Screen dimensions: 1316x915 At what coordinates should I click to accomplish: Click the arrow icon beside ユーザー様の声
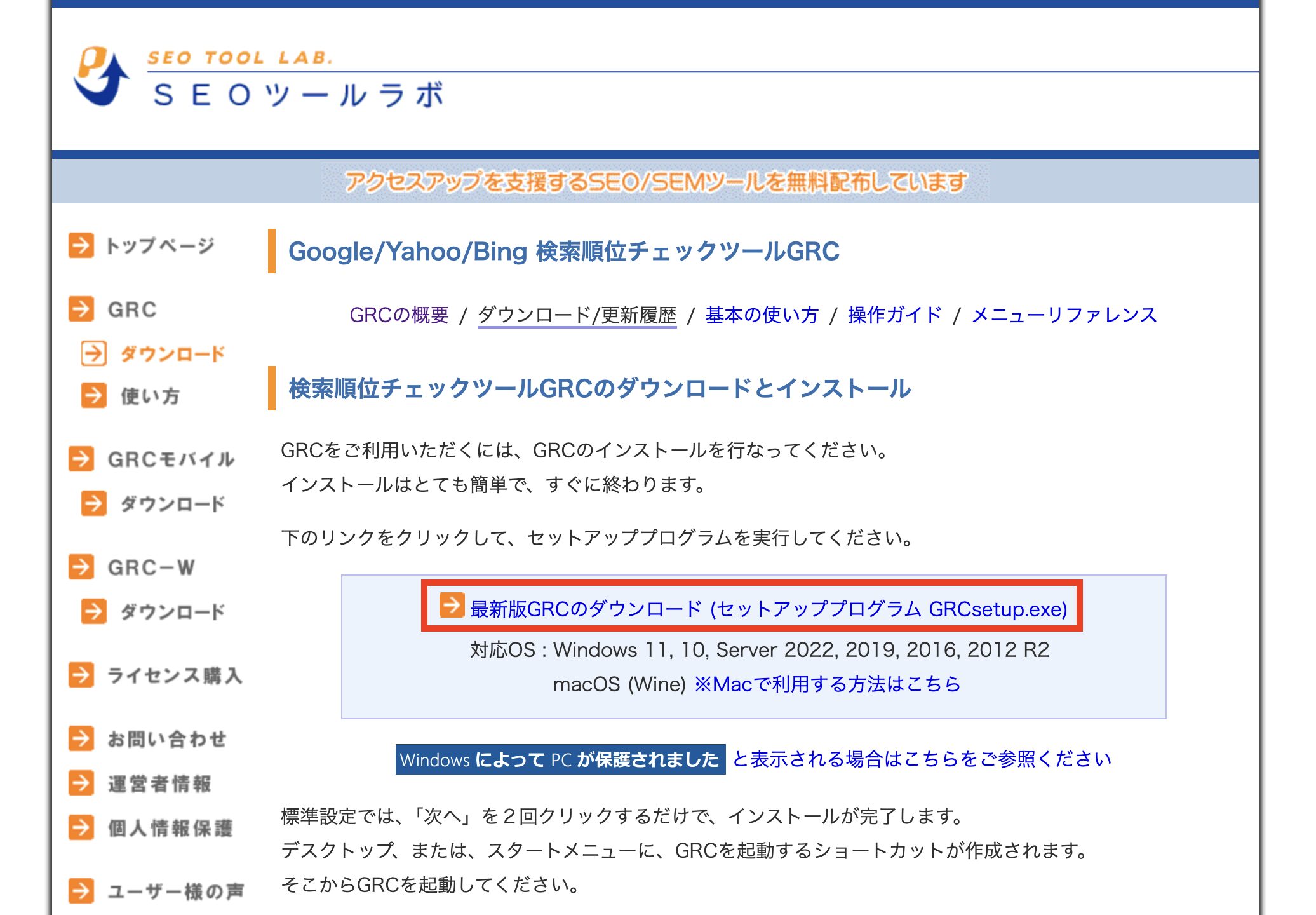[81, 891]
